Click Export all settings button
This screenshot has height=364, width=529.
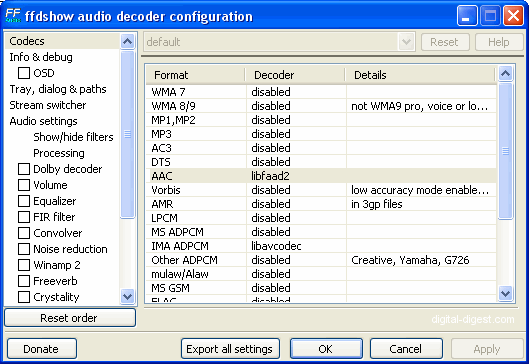point(230,349)
